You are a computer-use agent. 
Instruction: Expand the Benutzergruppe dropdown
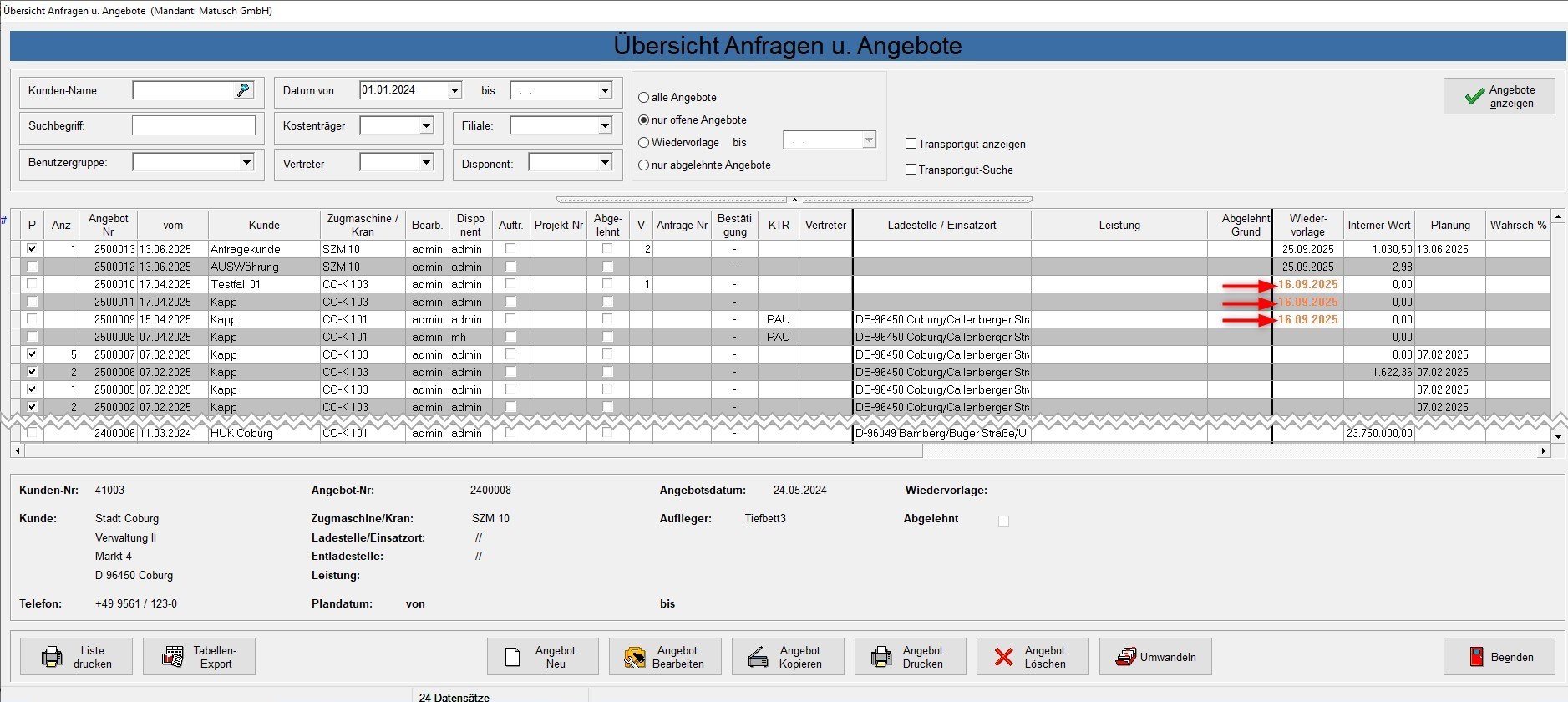point(246,163)
